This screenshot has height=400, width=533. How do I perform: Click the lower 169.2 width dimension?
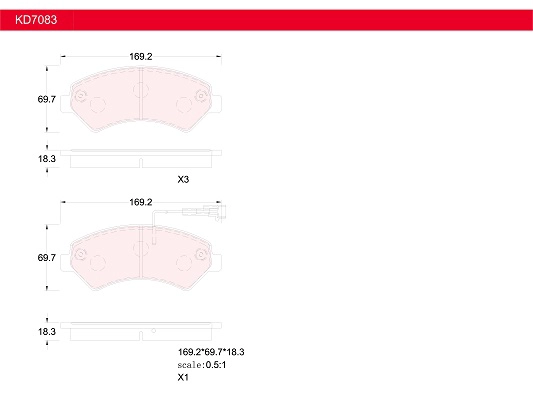[x=141, y=202]
